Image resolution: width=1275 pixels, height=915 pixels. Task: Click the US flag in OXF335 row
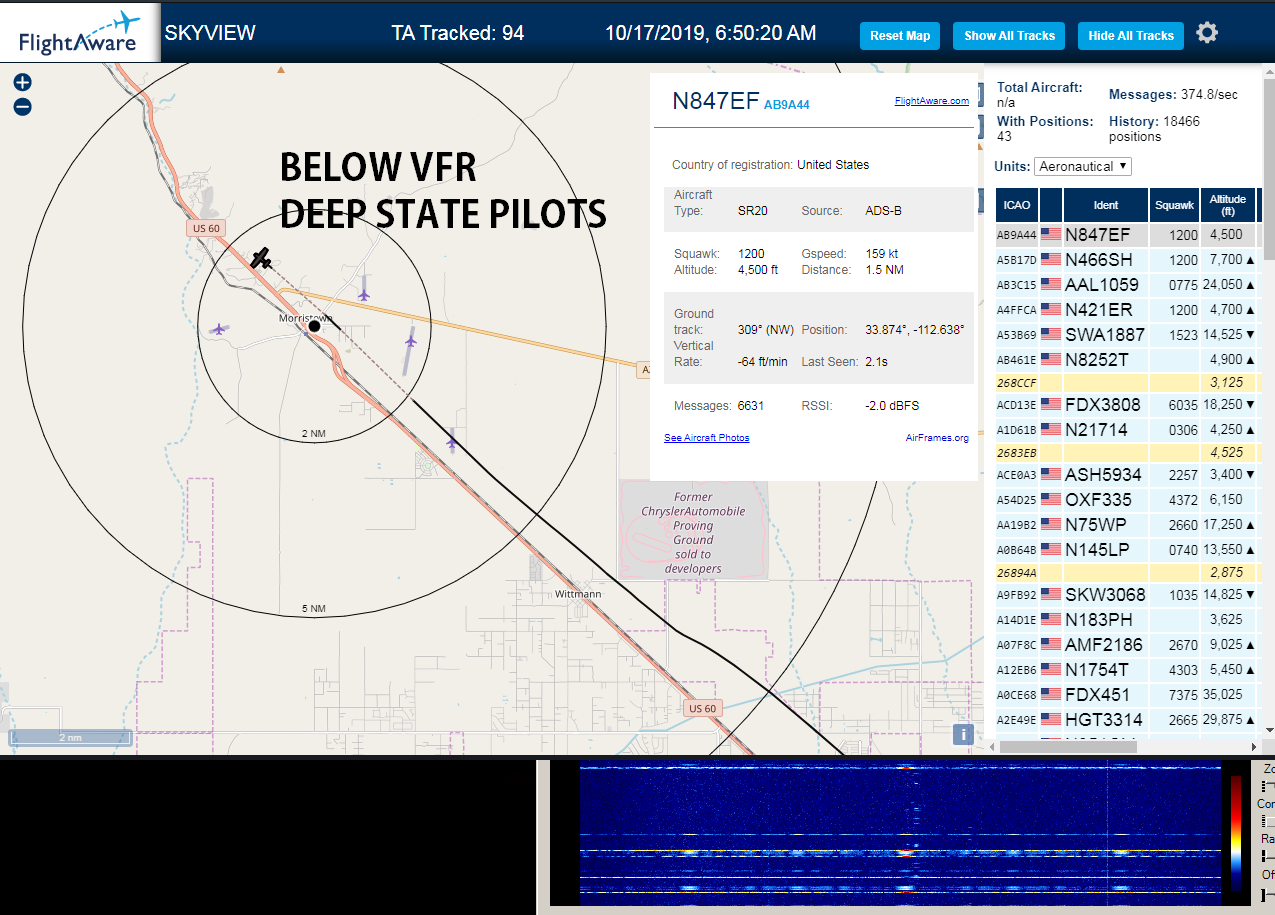pos(1051,499)
